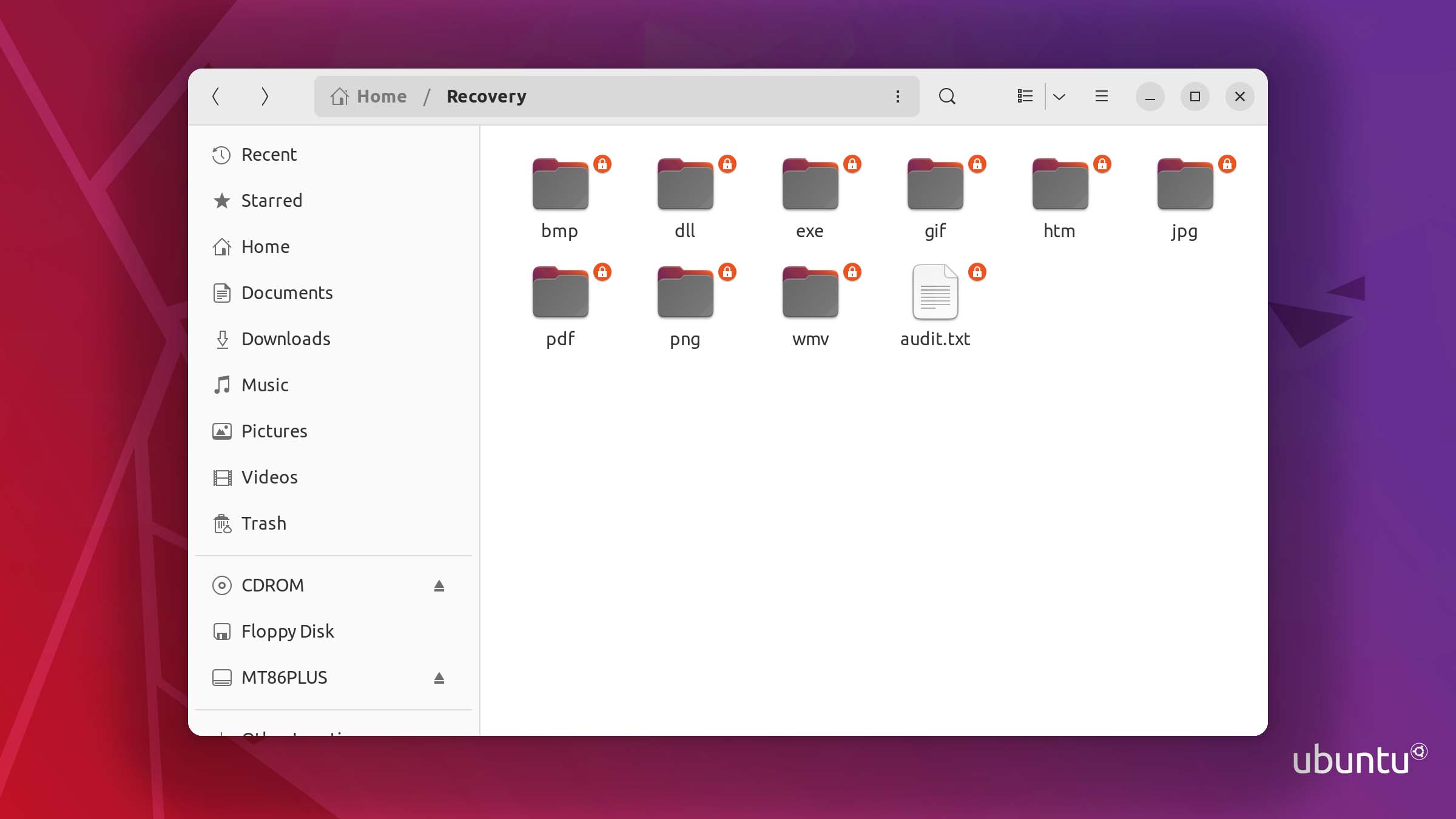Minimize the Files window

point(1150,96)
